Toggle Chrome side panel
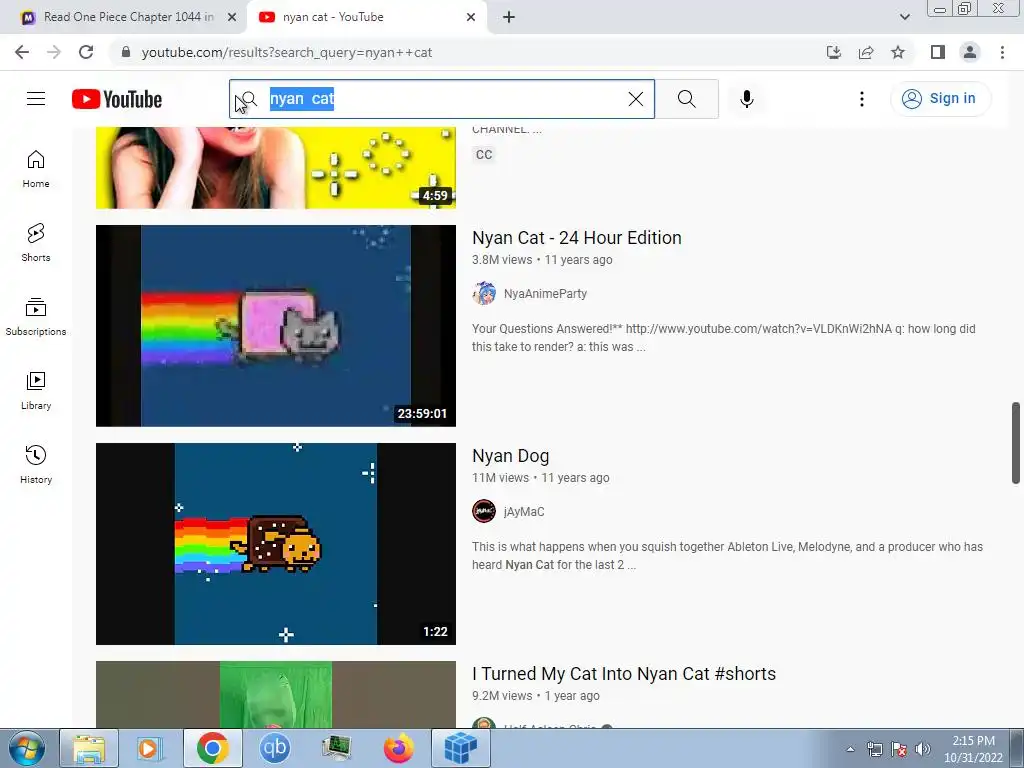Viewport: 1024px width, 768px height. (938, 52)
